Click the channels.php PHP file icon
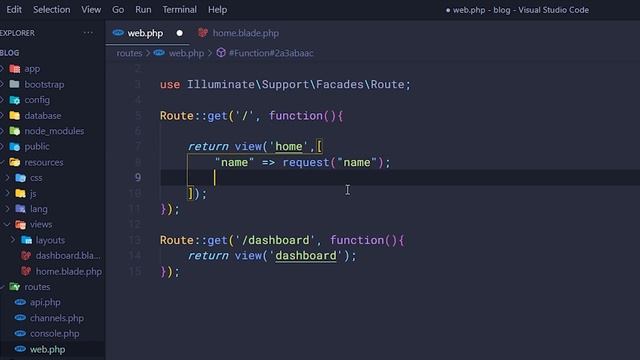Screen dimensions: 640x360 [20, 318]
